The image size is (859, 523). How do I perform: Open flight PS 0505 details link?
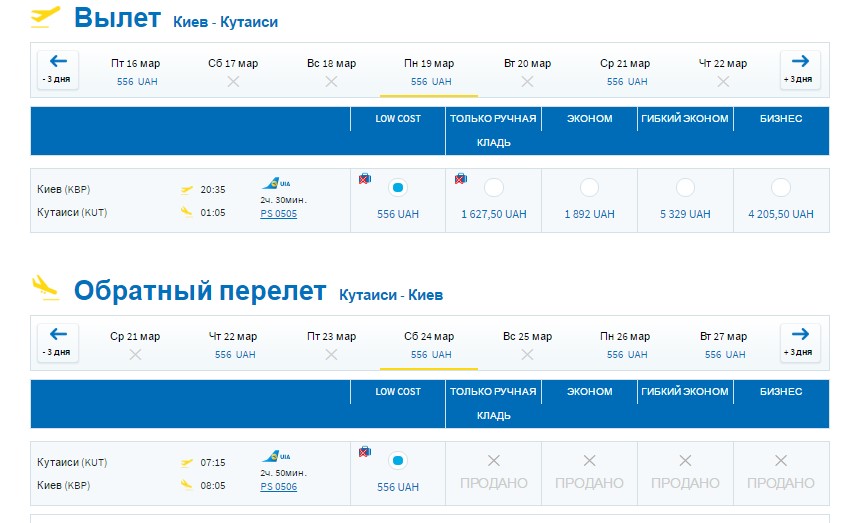click(278, 214)
